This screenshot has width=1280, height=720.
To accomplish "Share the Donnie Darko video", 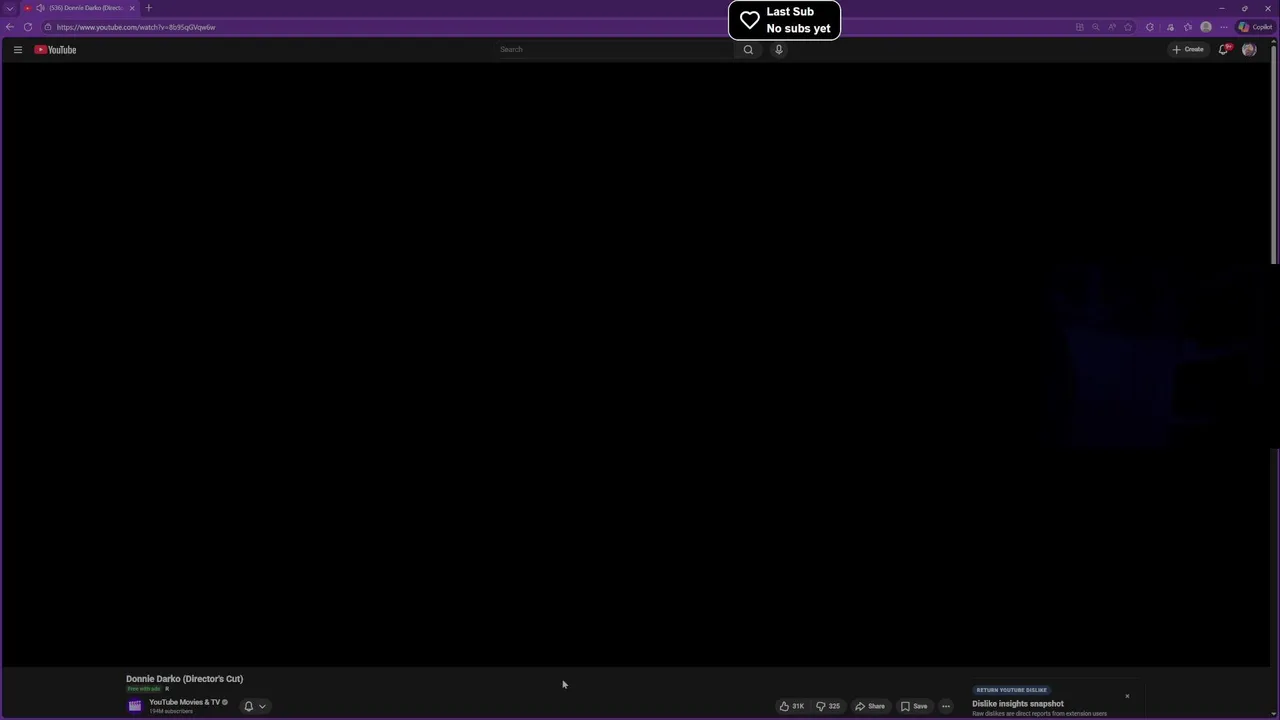I will click(870, 706).
